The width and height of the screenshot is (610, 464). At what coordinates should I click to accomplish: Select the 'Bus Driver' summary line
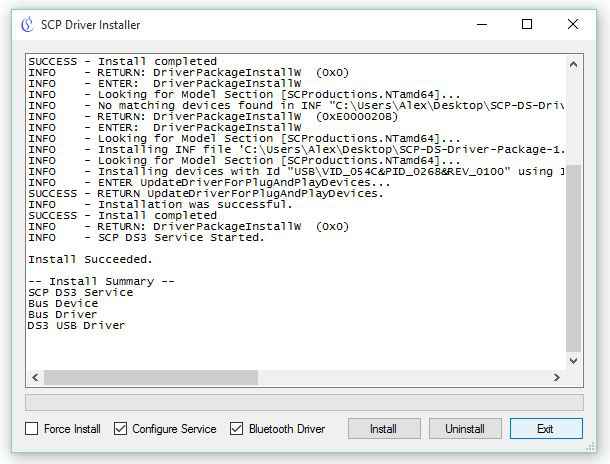point(62,314)
